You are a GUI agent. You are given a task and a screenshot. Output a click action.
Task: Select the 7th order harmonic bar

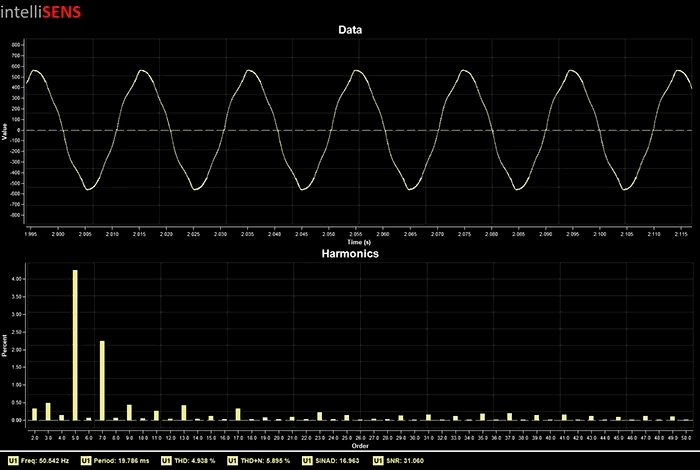(102, 380)
